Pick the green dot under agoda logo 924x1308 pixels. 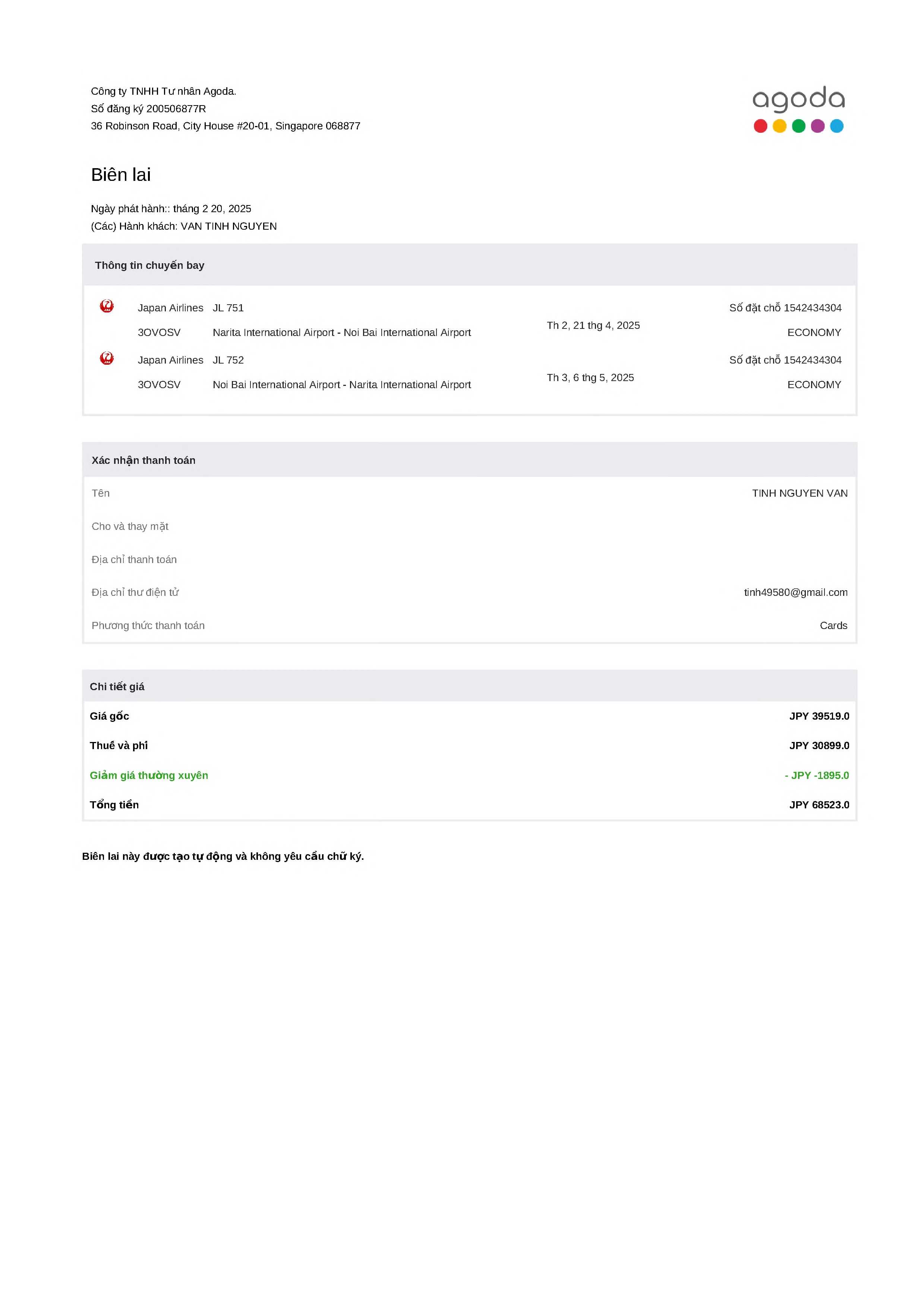click(x=798, y=126)
